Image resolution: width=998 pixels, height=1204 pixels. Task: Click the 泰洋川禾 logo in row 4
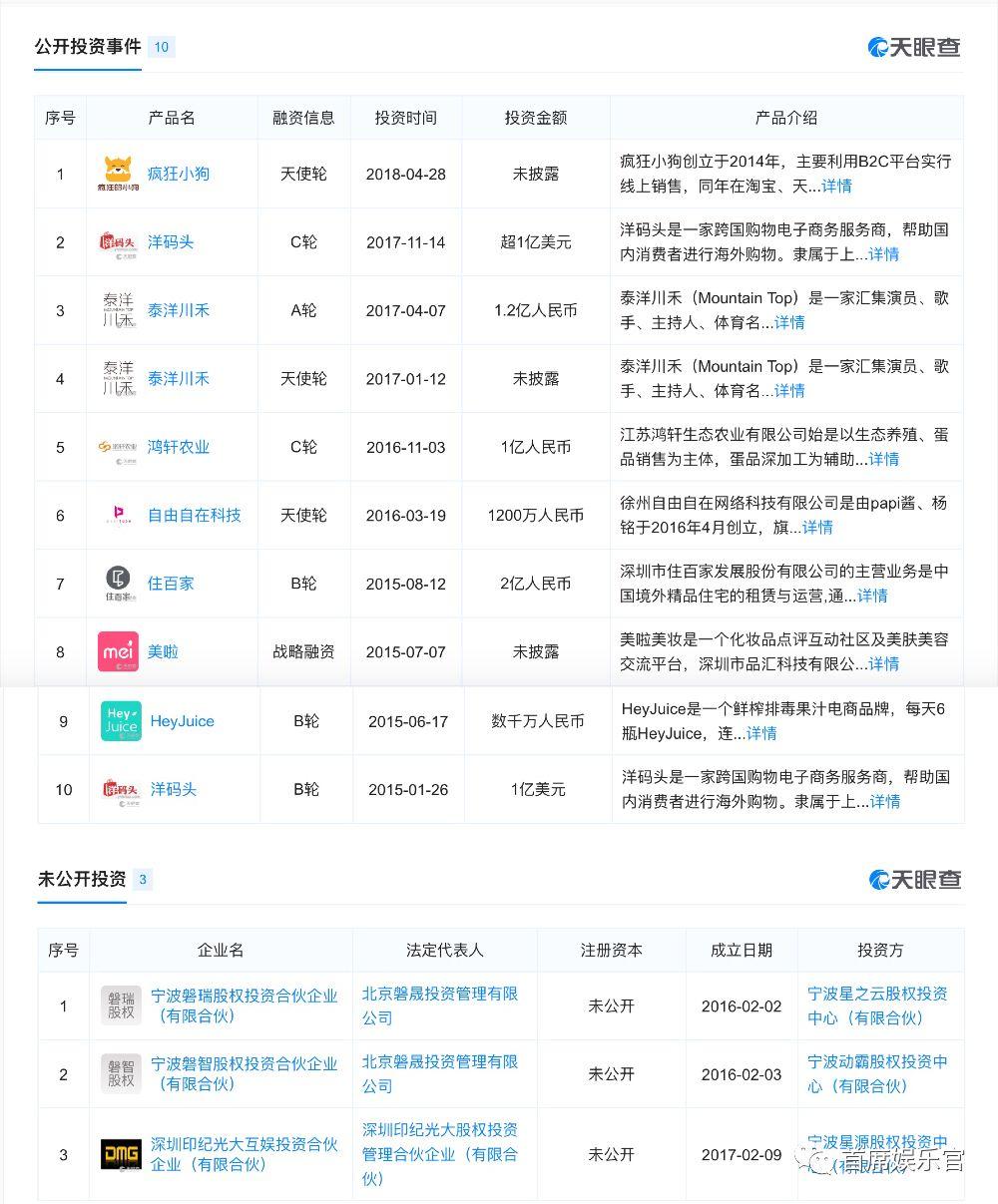pyautogui.click(x=118, y=379)
